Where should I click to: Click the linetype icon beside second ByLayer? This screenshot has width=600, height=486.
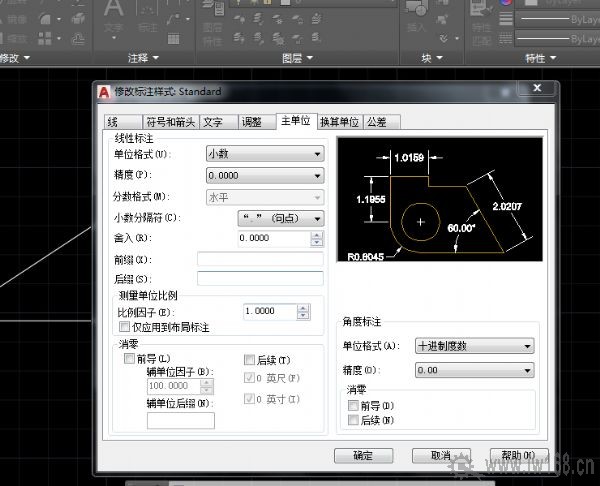coord(506,39)
